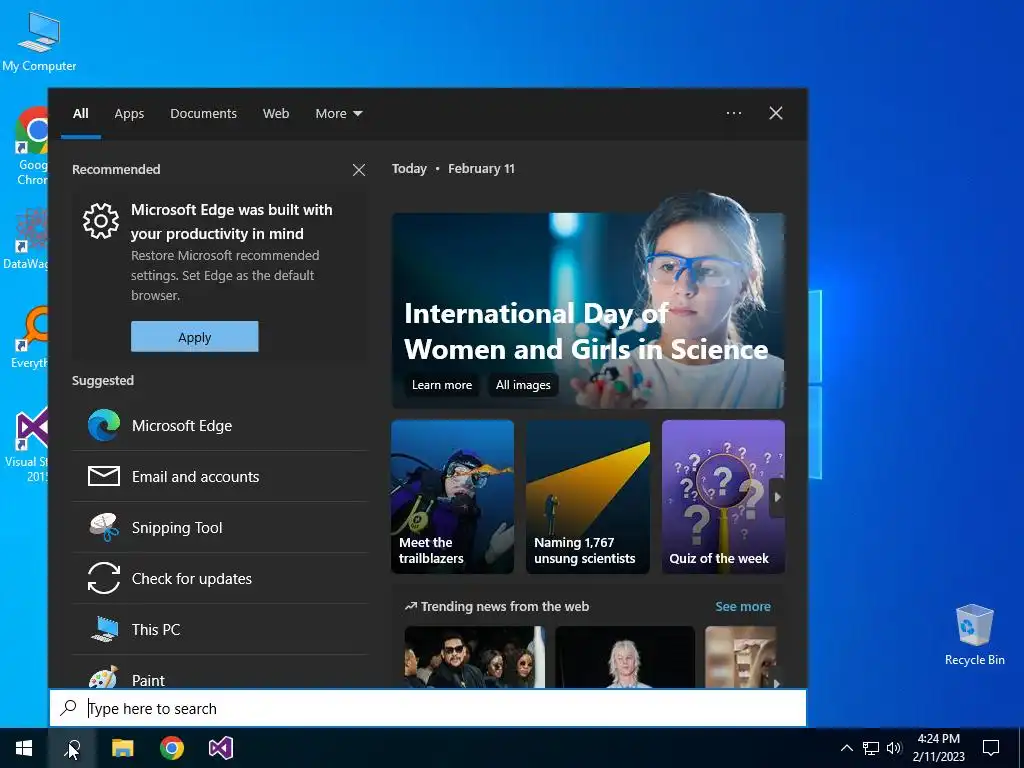Click All images button on banner
Screen dimensions: 1024x768
523,385
